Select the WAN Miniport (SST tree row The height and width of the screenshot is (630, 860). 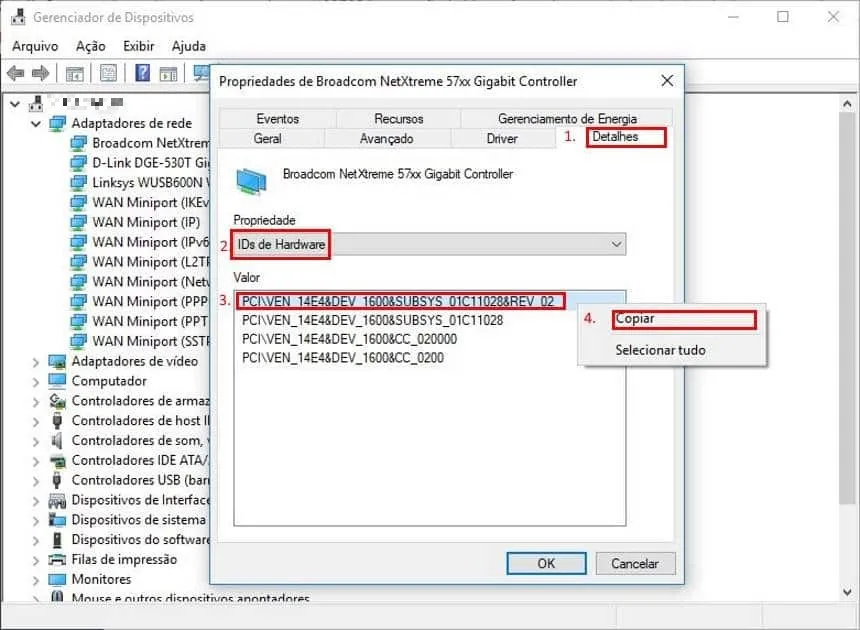(x=140, y=341)
